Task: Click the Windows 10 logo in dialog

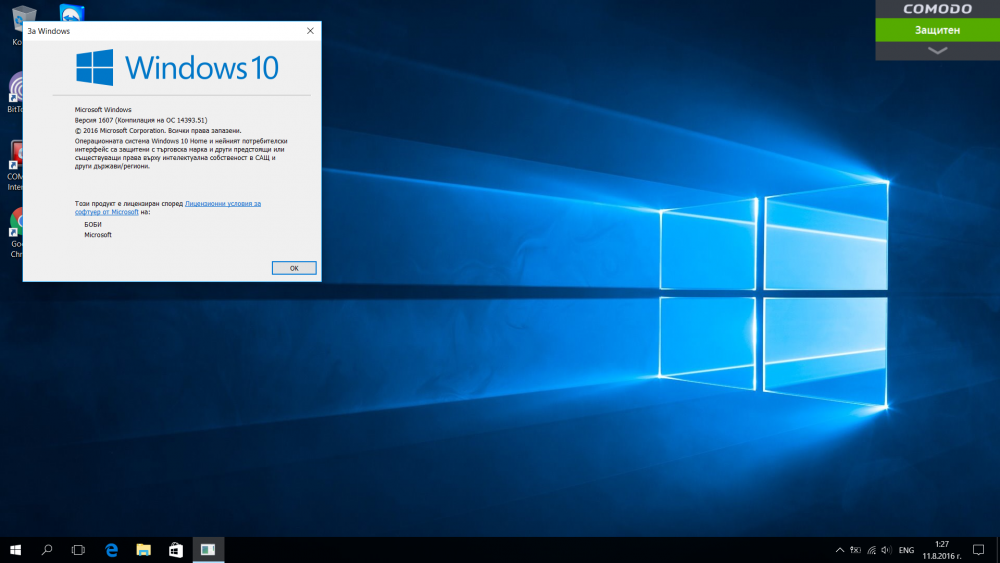Action: (x=177, y=67)
